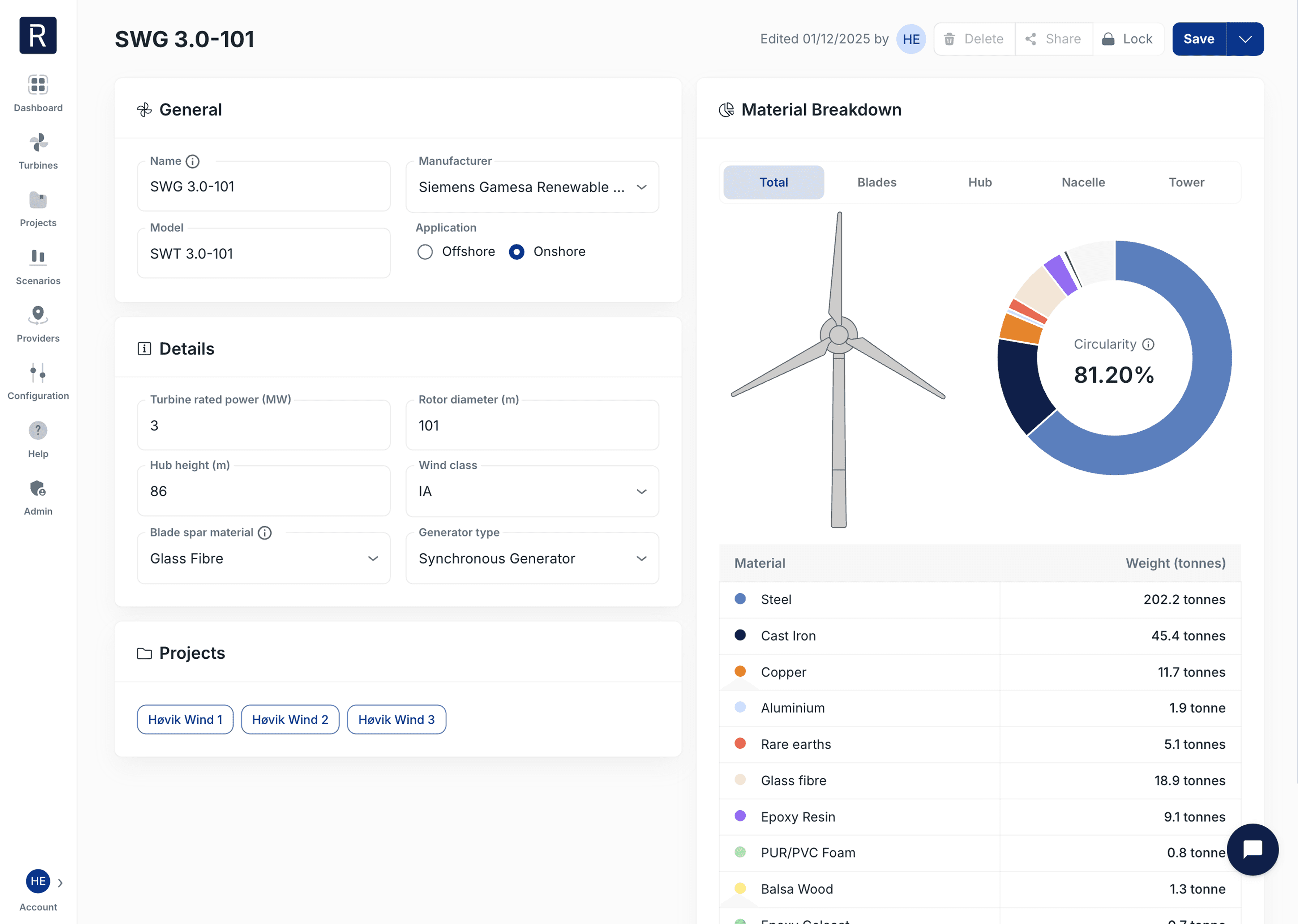Select the Onshore radio button
Viewport: 1298px width, 924px height.
517,252
